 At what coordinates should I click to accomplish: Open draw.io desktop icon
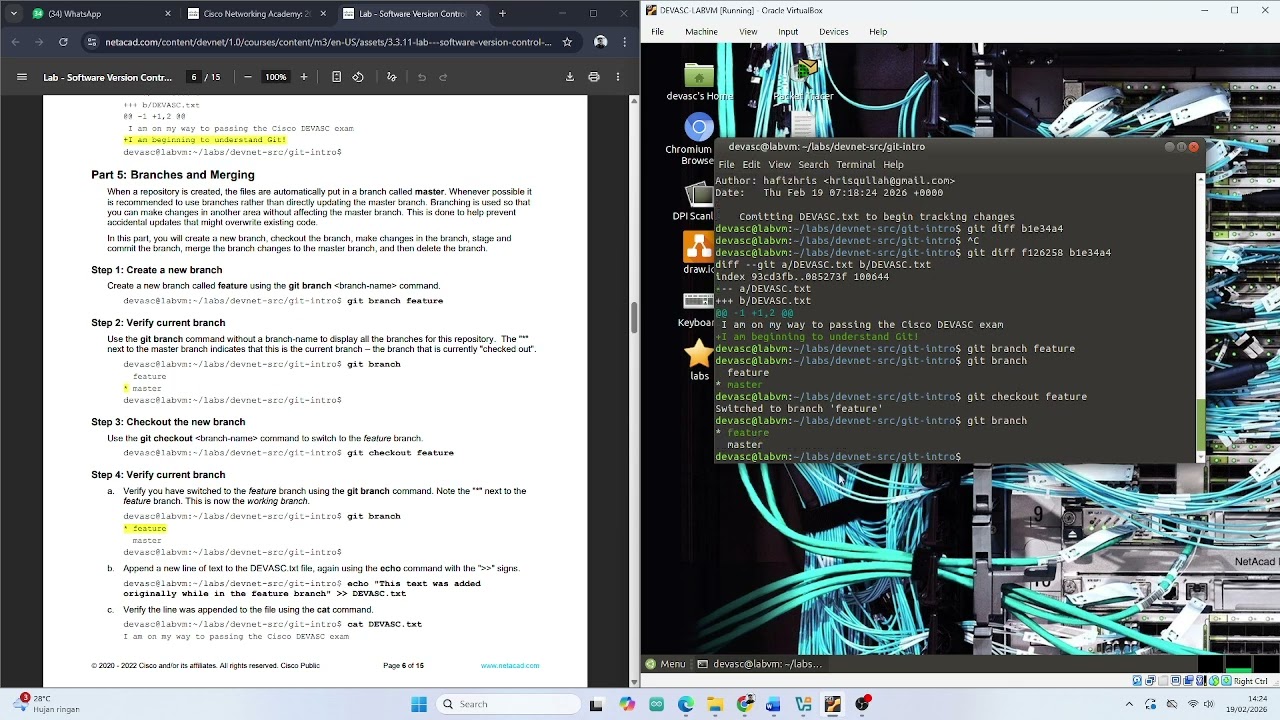(x=698, y=252)
